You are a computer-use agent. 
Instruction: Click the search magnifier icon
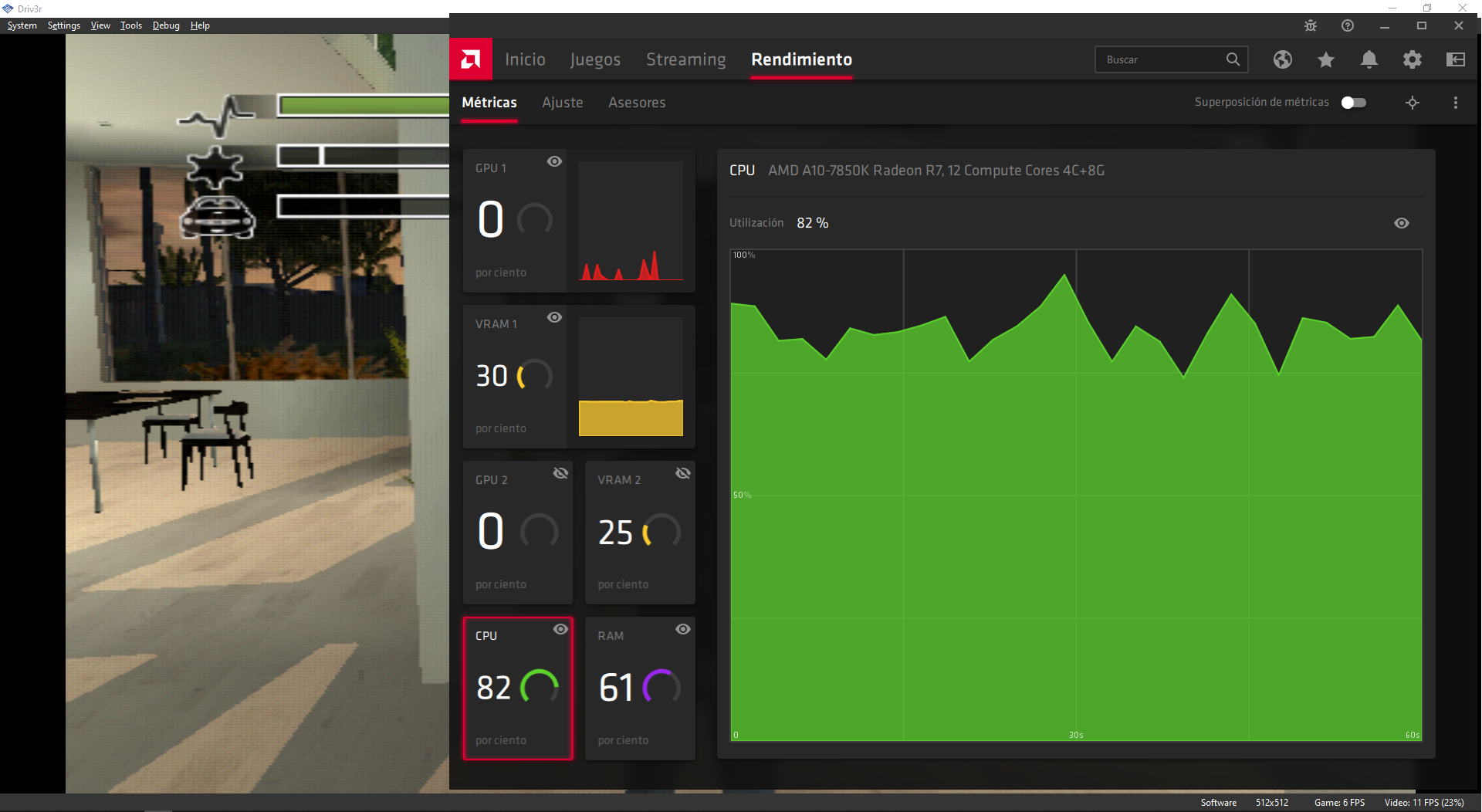[1233, 59]
